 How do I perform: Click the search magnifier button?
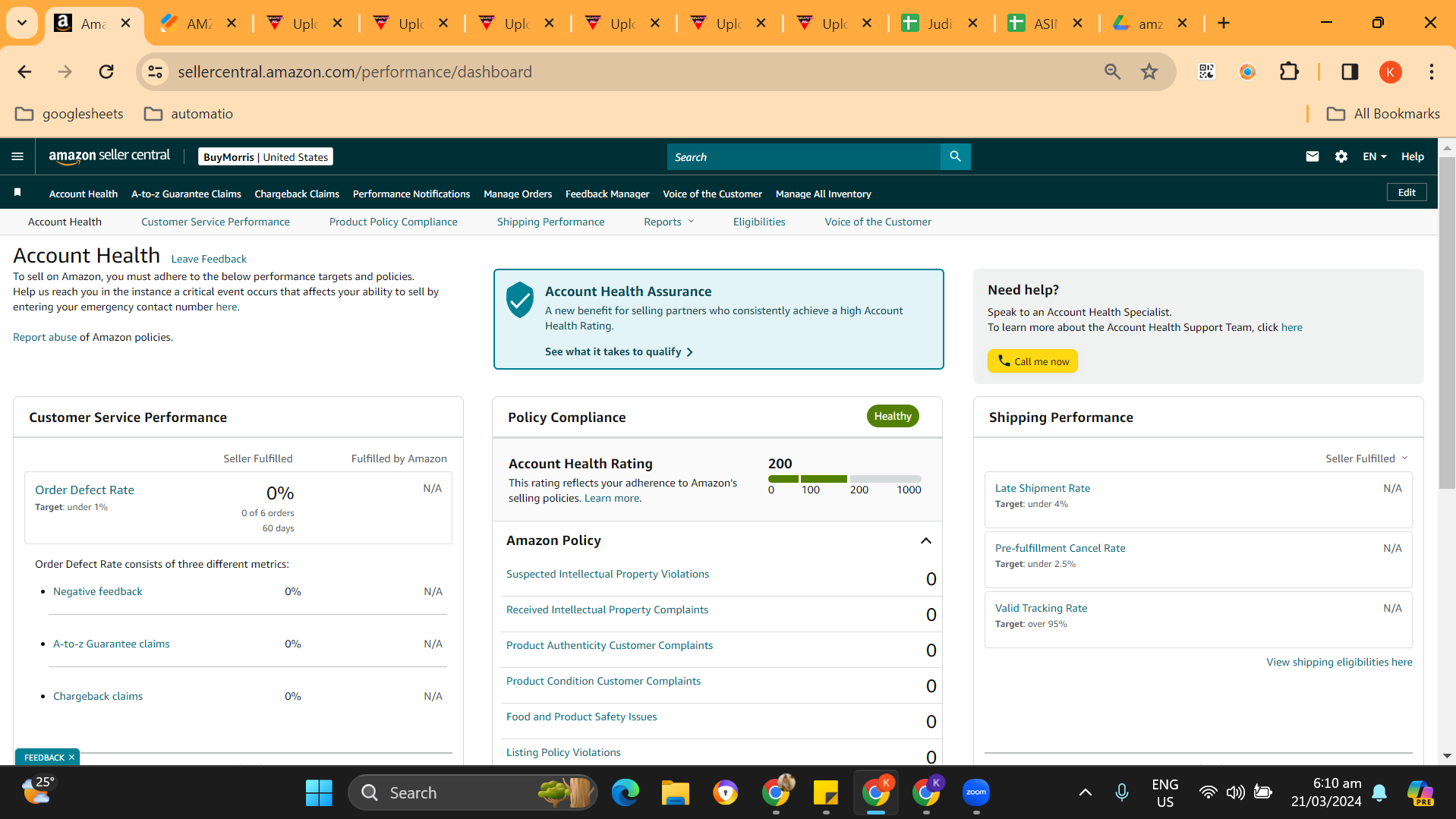(955, 156)
